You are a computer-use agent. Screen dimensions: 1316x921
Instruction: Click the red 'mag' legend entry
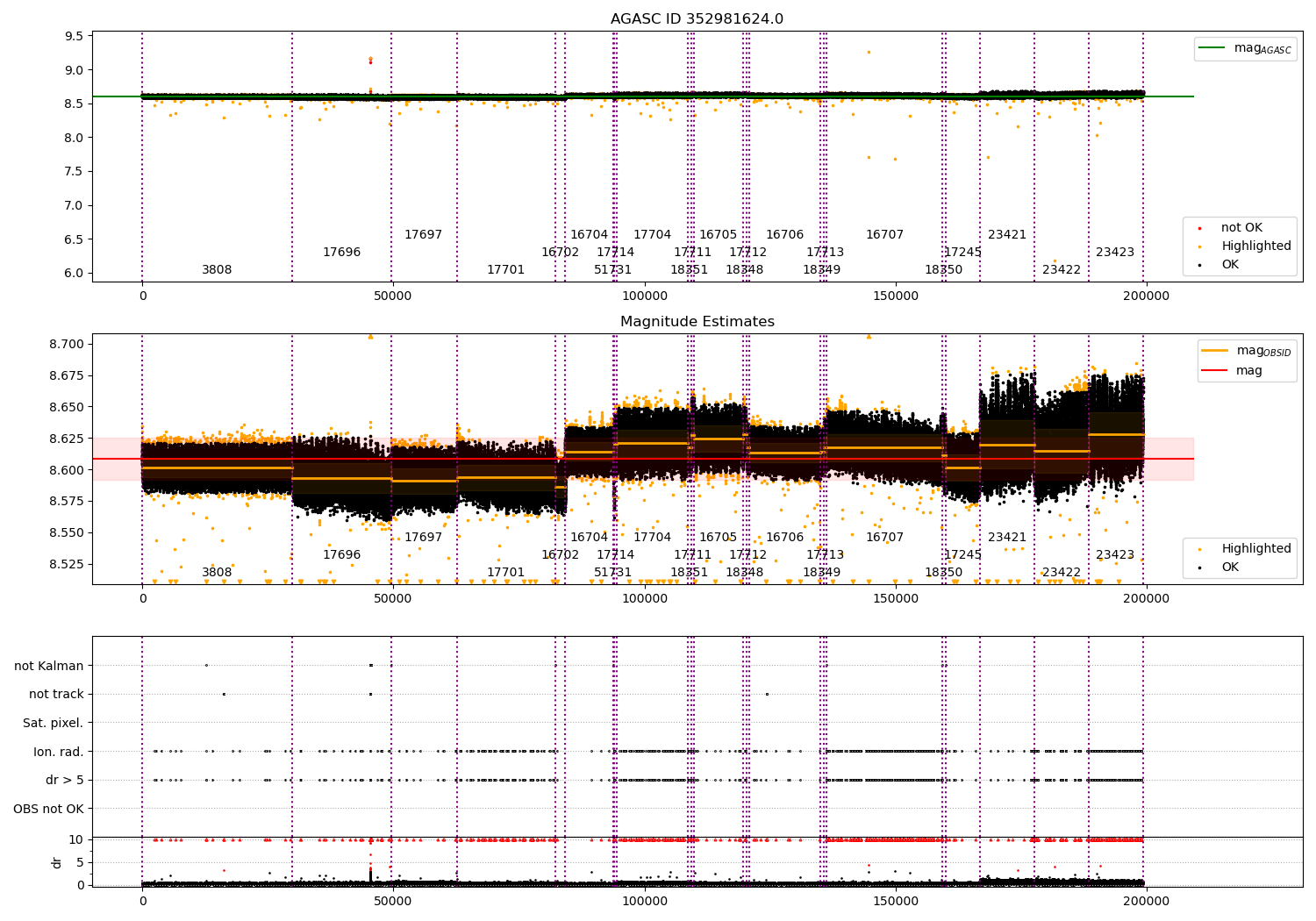(x=1233, y=370)
